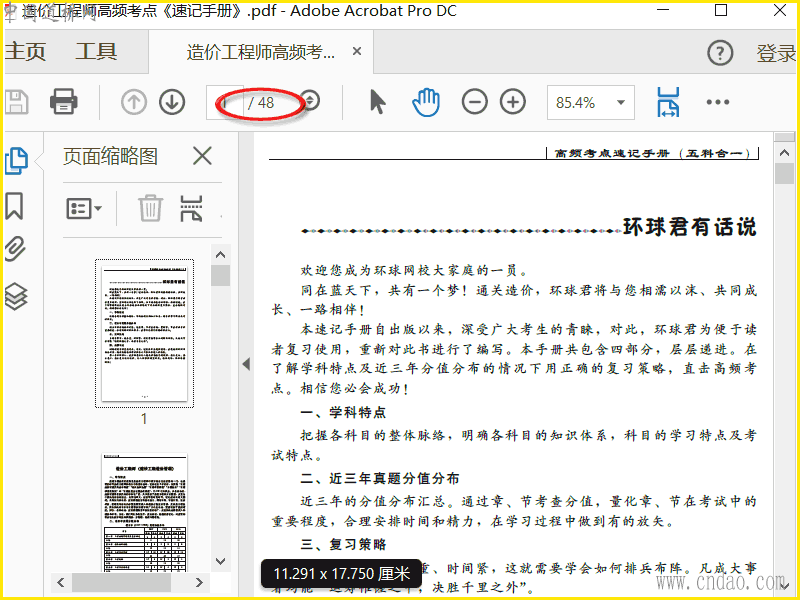Click the delete pages trash icon
800x600 pixels.
[x=150, y=208]
